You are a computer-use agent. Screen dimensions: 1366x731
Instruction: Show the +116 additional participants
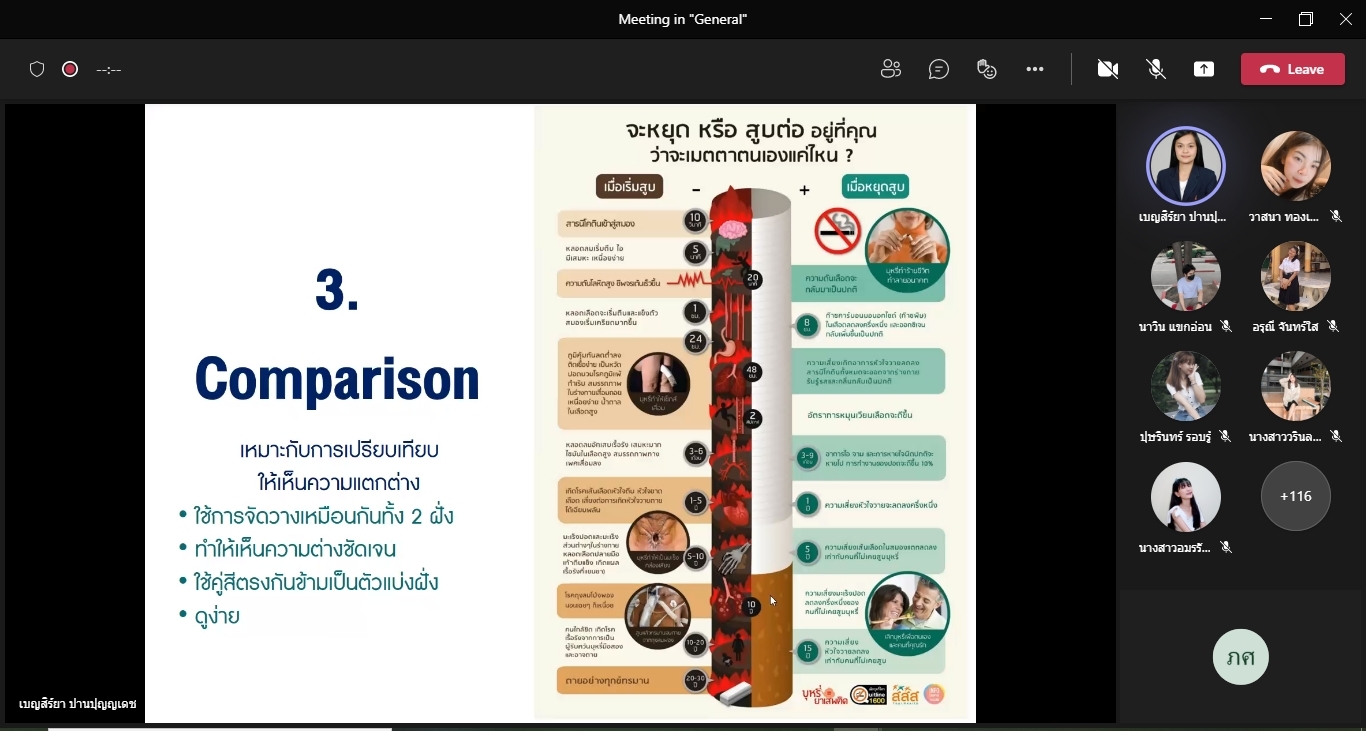[1296, 496]
